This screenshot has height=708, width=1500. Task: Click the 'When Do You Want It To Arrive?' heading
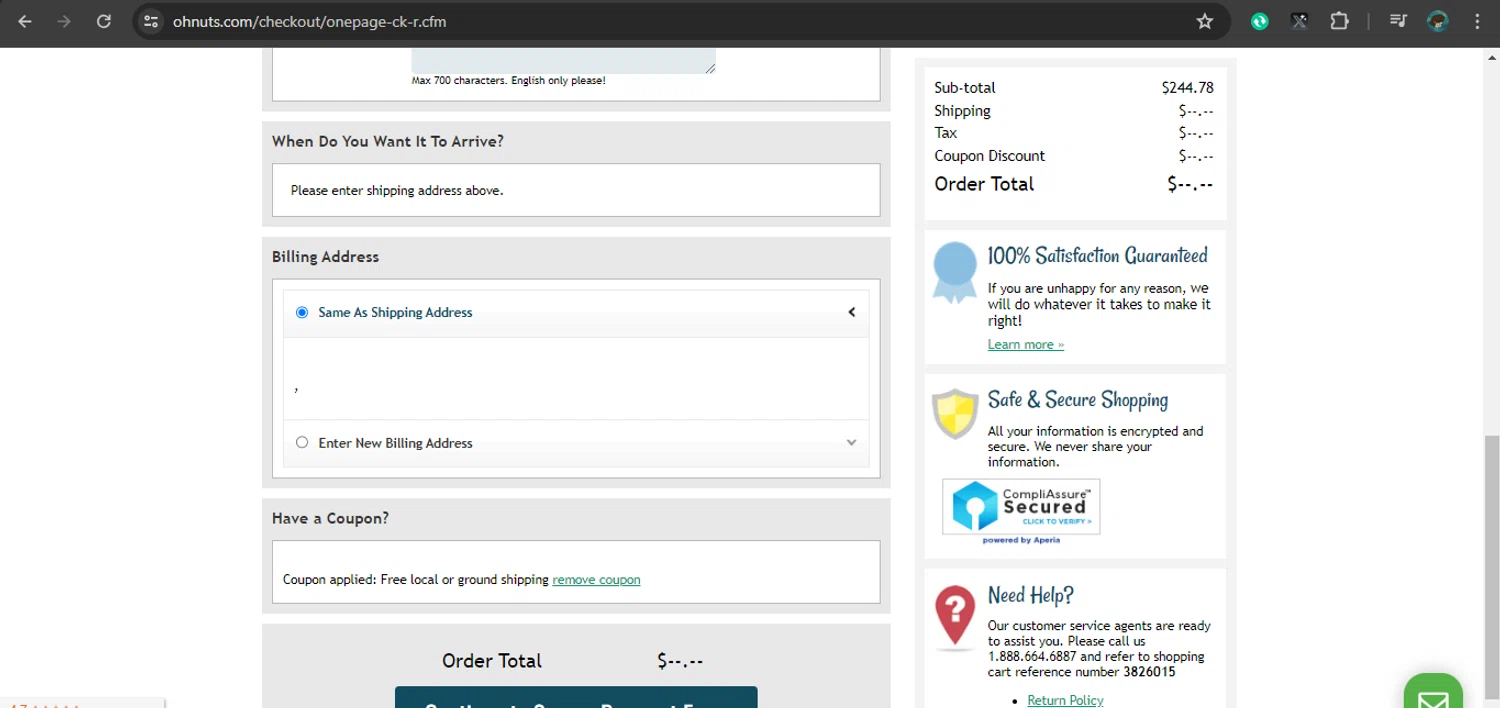click(387, 141)
